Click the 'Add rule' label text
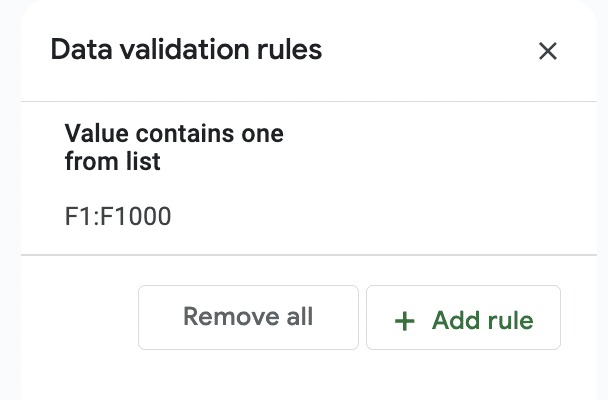Viewport: 608px width, 400px height. 483,321
